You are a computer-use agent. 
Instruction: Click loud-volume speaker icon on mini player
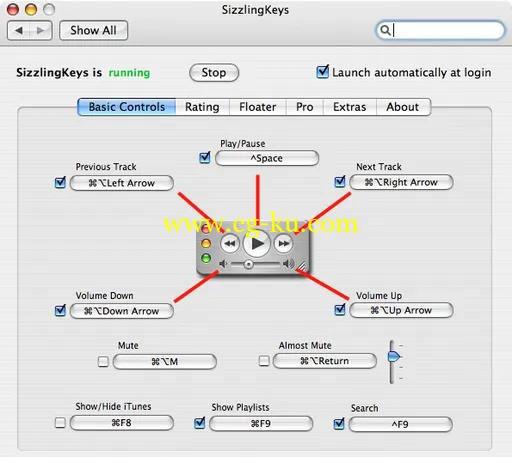[288, 264]
